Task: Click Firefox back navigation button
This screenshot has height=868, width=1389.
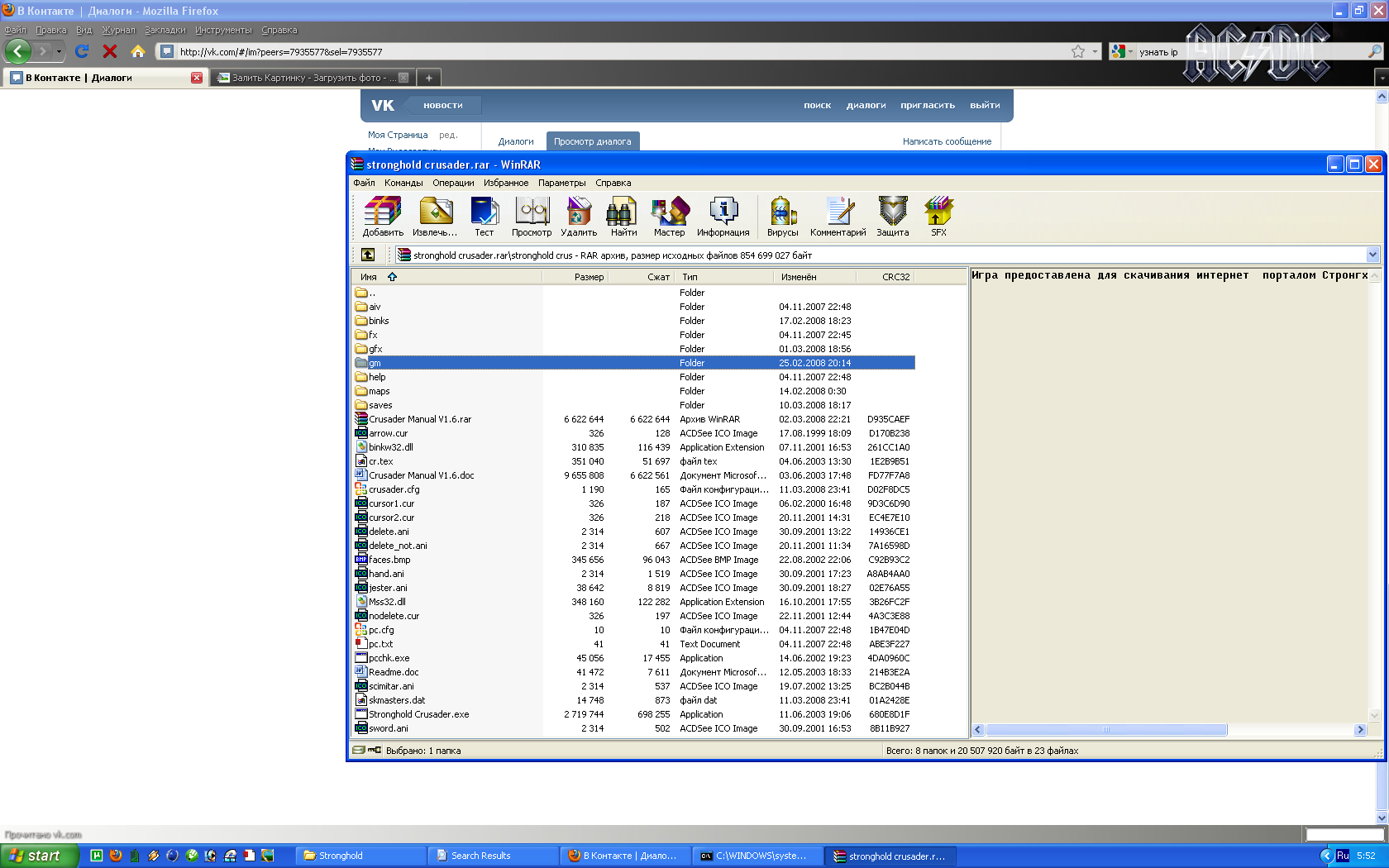Action: [18, 51]
